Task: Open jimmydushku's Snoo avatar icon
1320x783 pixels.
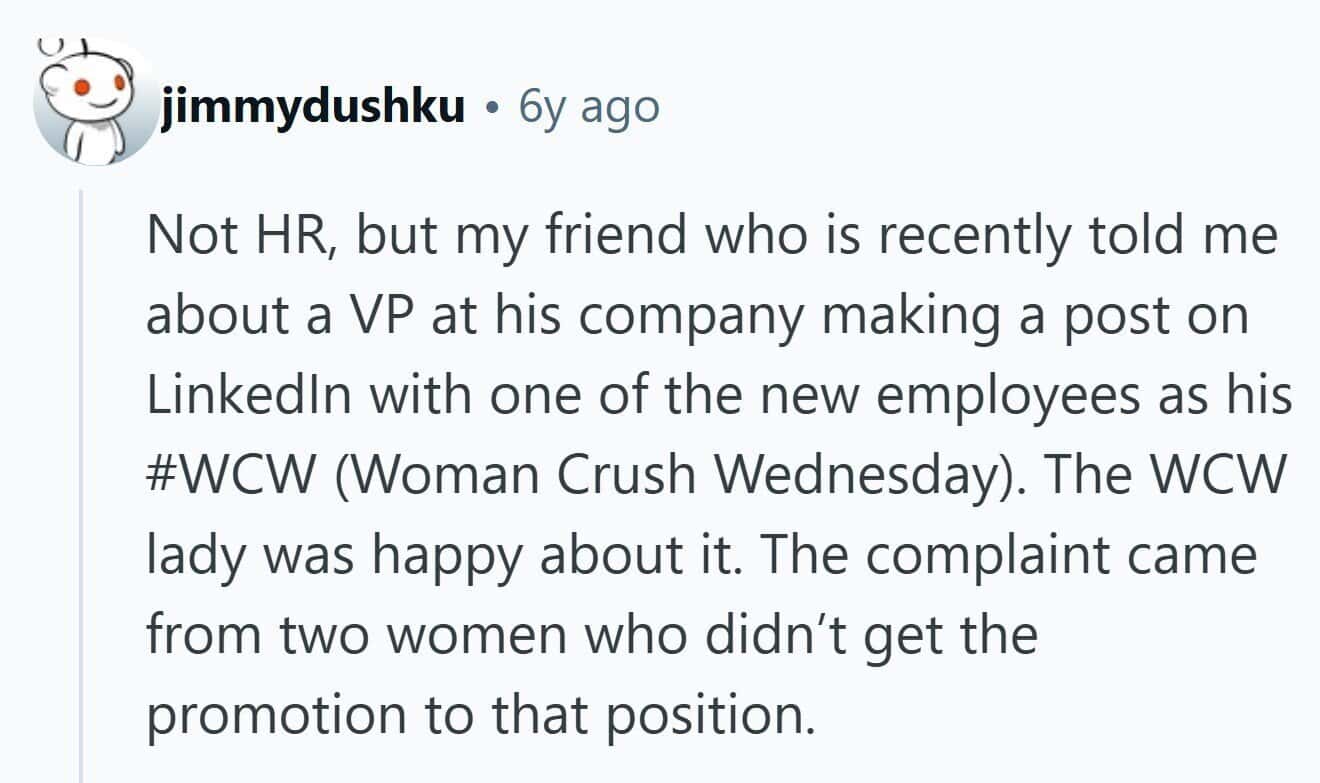Action: pos(95,102)
